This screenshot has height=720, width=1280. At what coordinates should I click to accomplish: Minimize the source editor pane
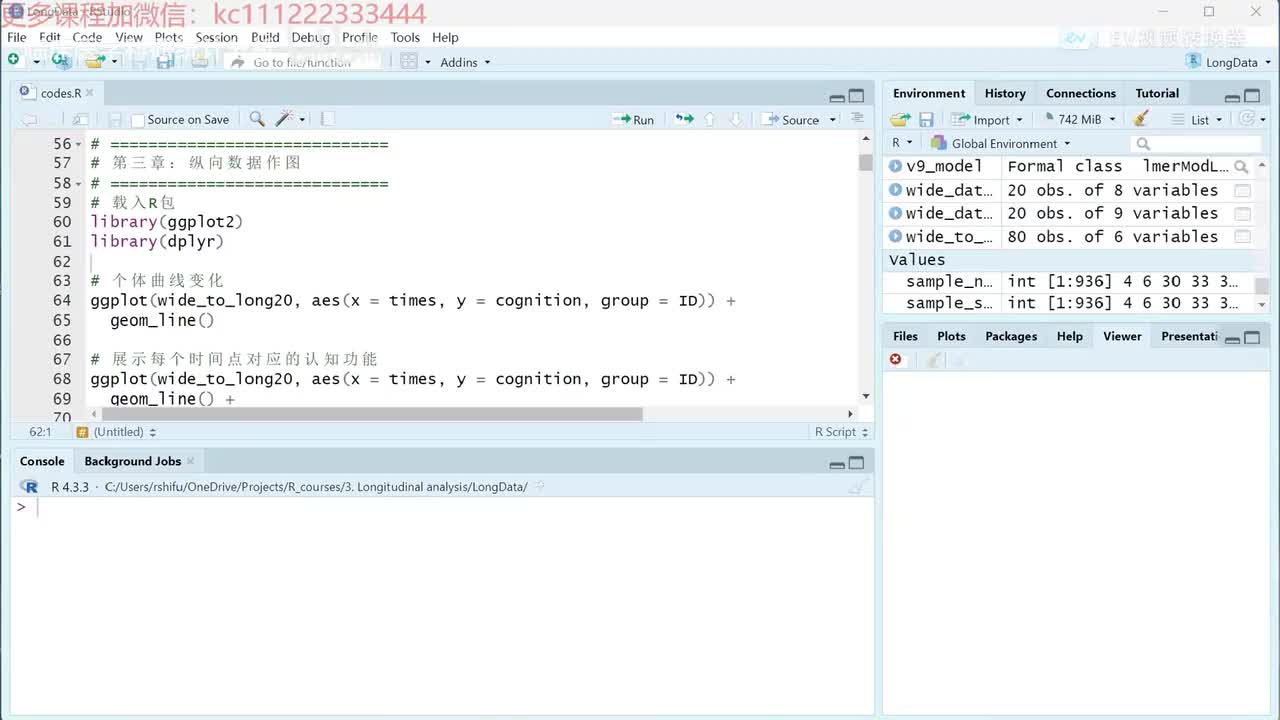(x=837, y=97)
